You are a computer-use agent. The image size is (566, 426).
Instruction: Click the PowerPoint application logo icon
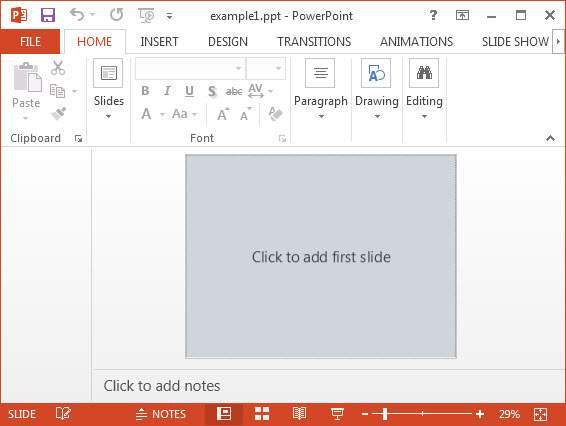[x=19, y=15]
